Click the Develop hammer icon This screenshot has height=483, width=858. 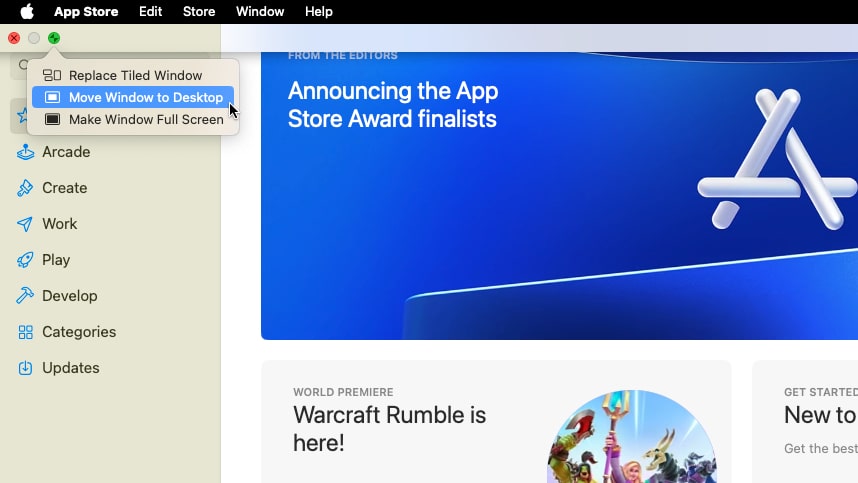pos(25,295)
